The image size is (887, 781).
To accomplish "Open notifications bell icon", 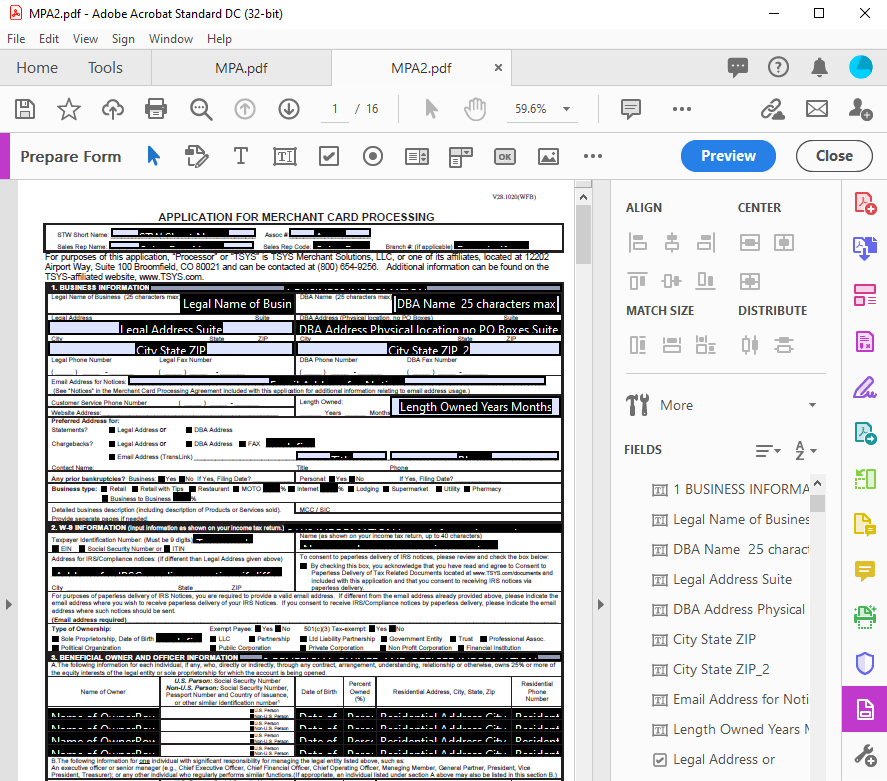I will (819, 67).
